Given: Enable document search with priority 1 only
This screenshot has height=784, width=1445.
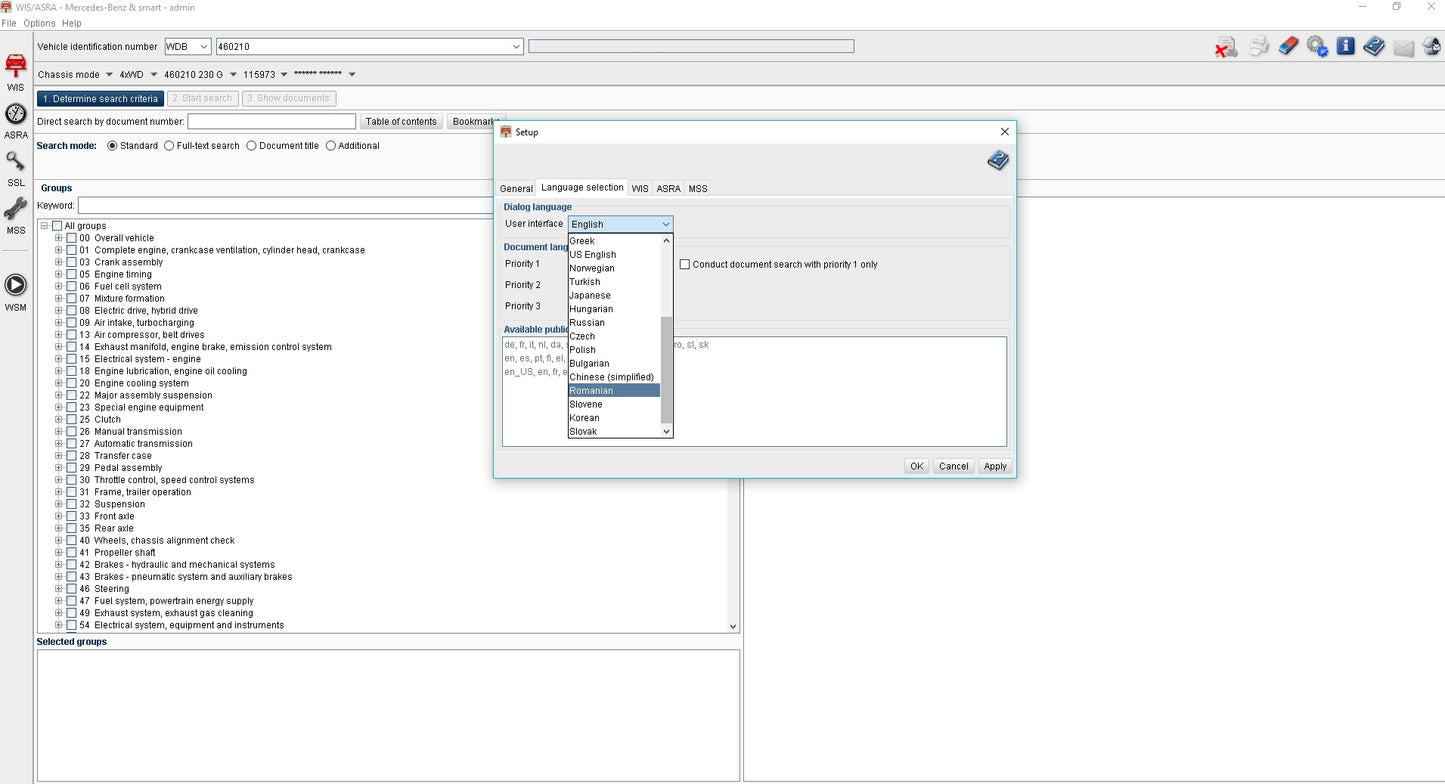Looking at the screenshot, I should [x=685, y=264].
